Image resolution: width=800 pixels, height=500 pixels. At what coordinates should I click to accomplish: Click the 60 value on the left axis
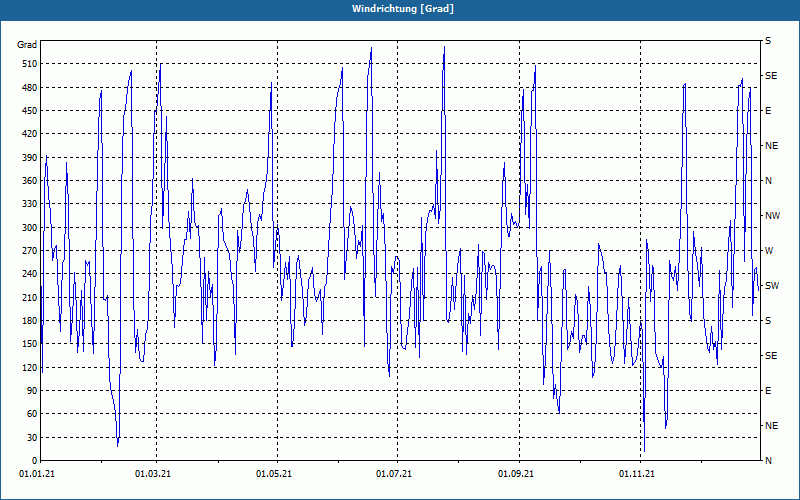[x=32, y=413]
